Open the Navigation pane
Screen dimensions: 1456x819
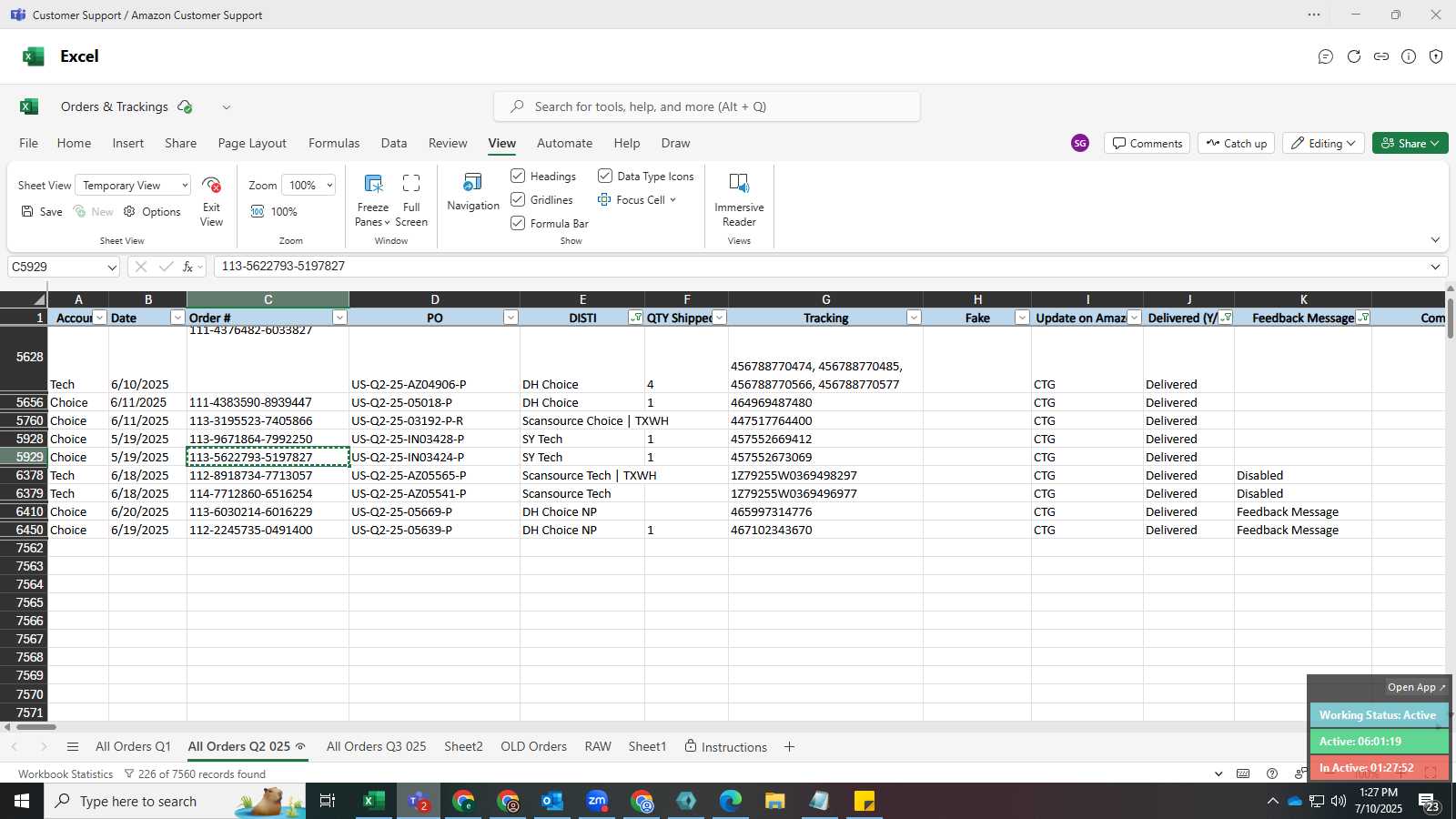473,192
